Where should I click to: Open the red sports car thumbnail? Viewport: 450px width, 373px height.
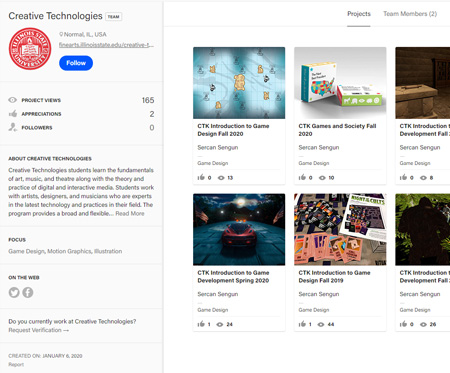coord(239,229)
